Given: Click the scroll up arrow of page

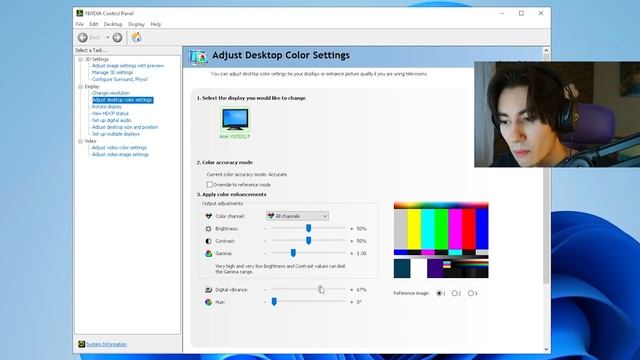Looking at the screenshot, I should point(547,51).
